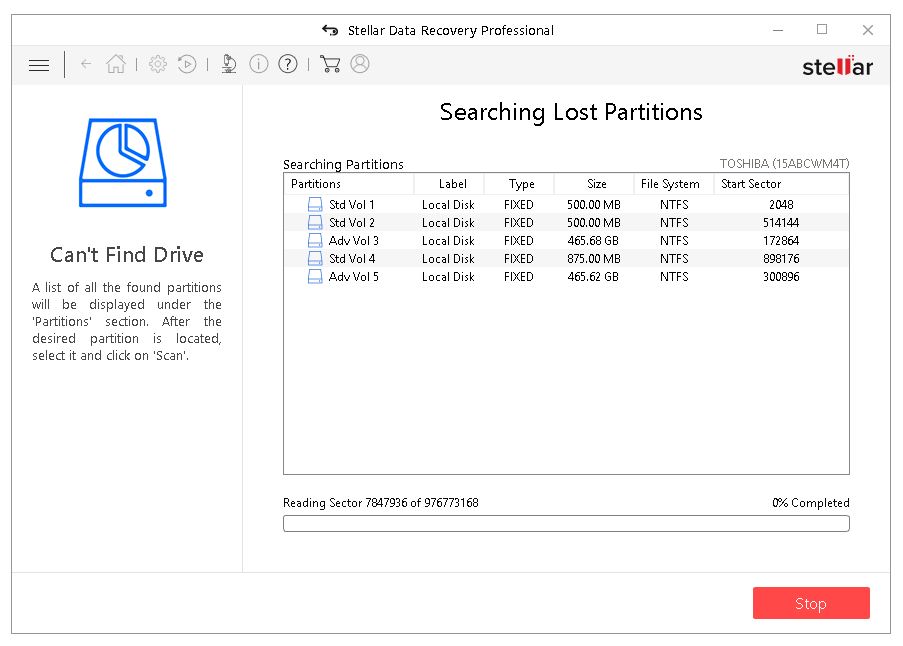Click the 465.62 GB size cell
Image resolution: width=903 pixels, height=646 pixels.
593,276
